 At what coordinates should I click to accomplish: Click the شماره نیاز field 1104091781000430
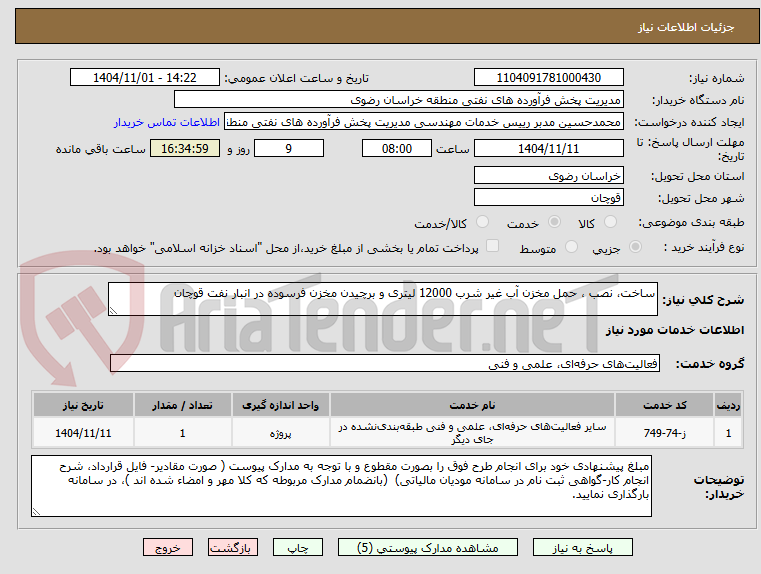pyautogui.click(x=548, y=77)
